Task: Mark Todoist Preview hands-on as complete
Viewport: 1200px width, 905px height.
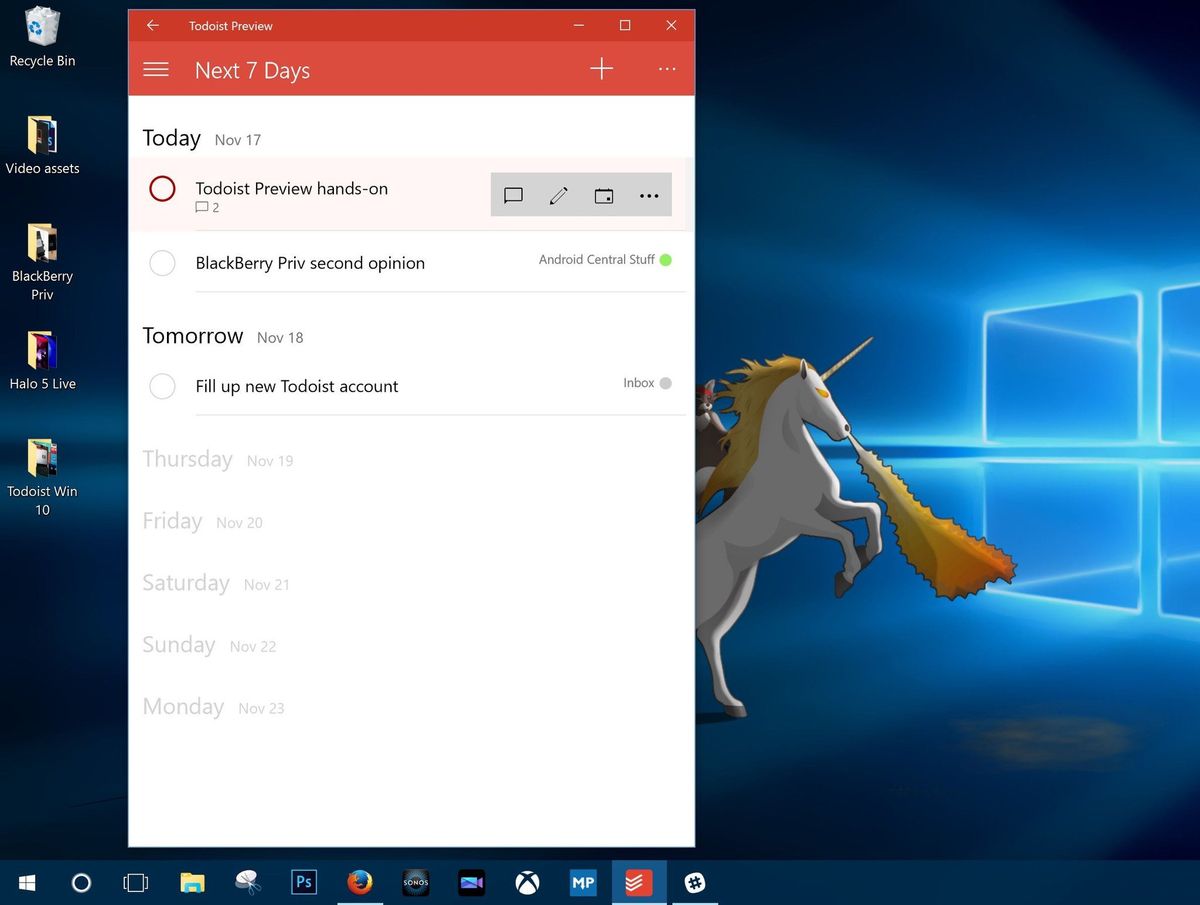Action: tap(162, 188)
